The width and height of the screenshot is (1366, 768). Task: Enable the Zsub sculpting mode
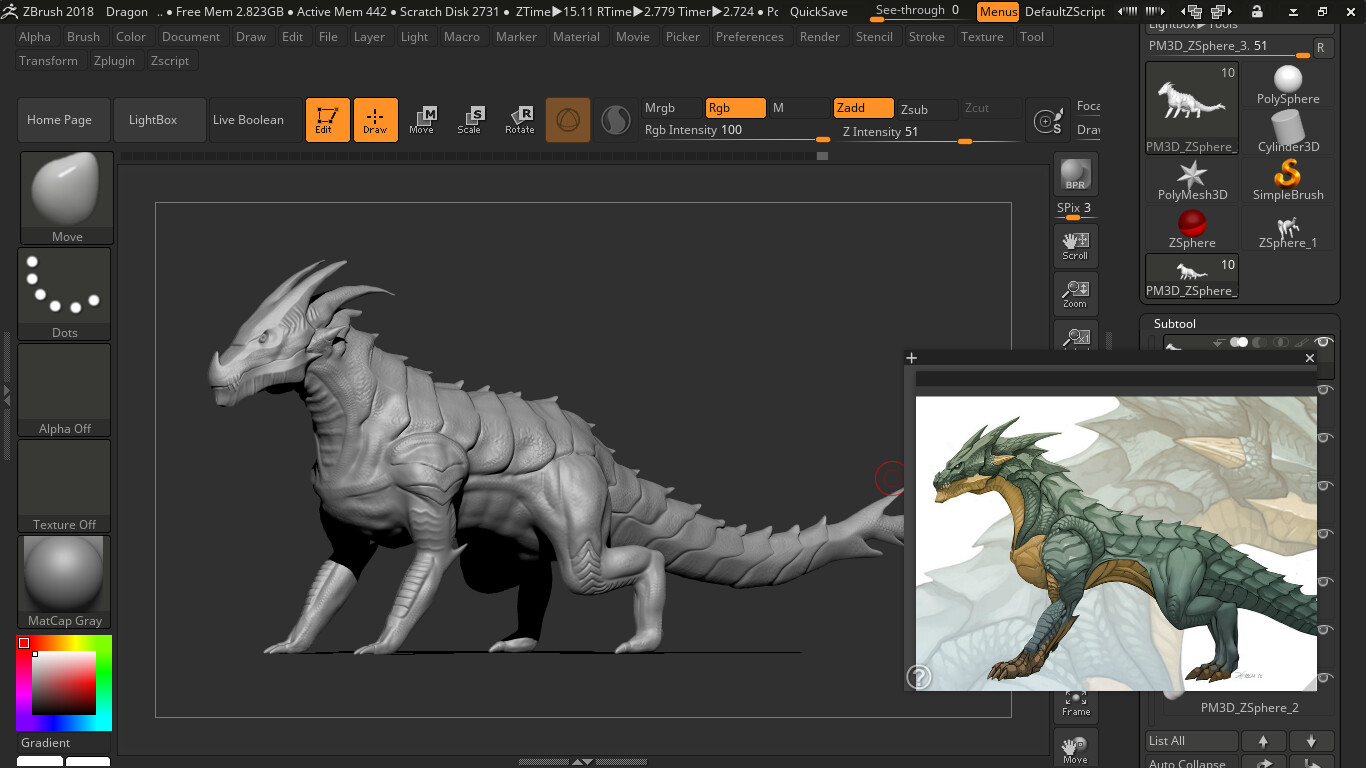point(923,108)
